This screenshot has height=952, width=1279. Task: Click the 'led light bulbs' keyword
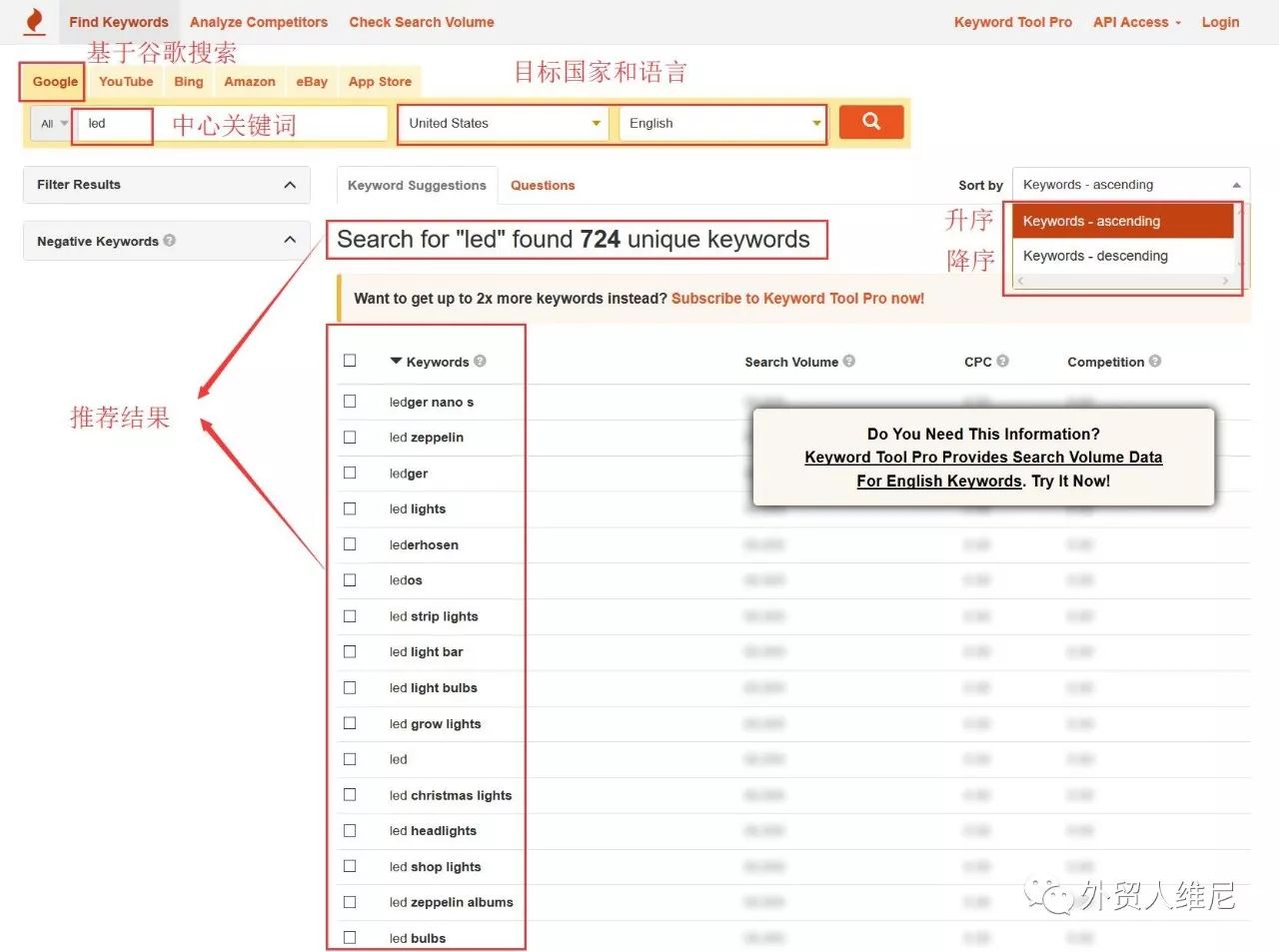pyautogui.click(x=433, y=687)
